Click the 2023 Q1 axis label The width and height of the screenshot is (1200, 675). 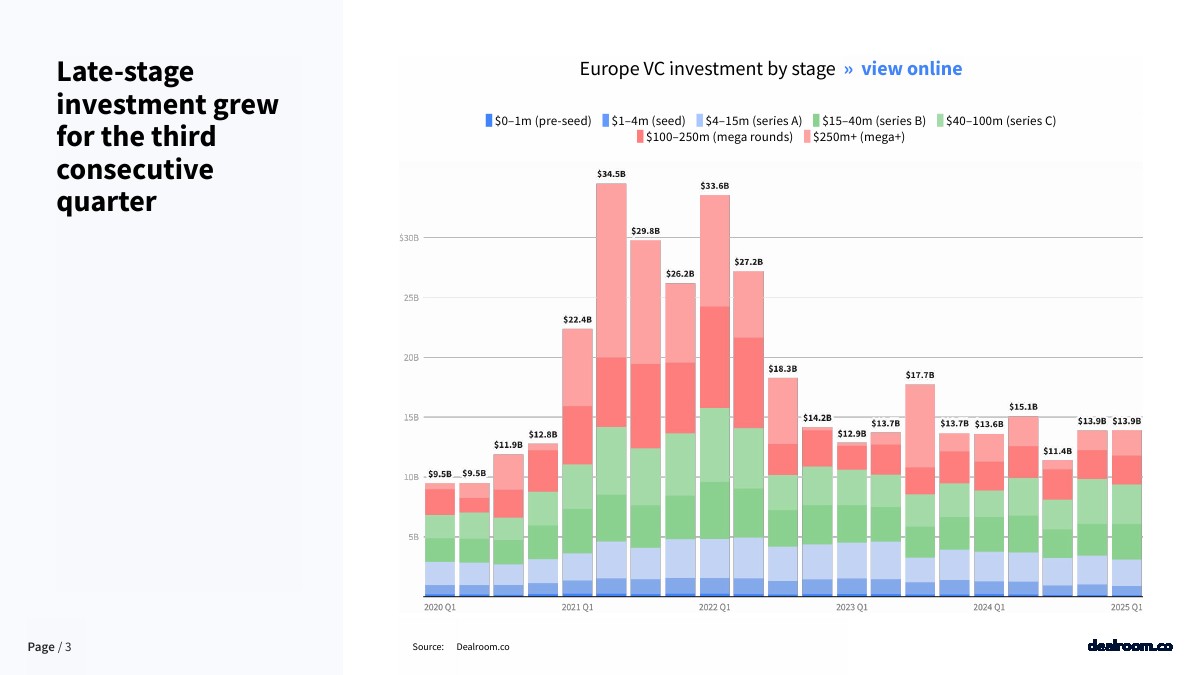click(852, 607)
